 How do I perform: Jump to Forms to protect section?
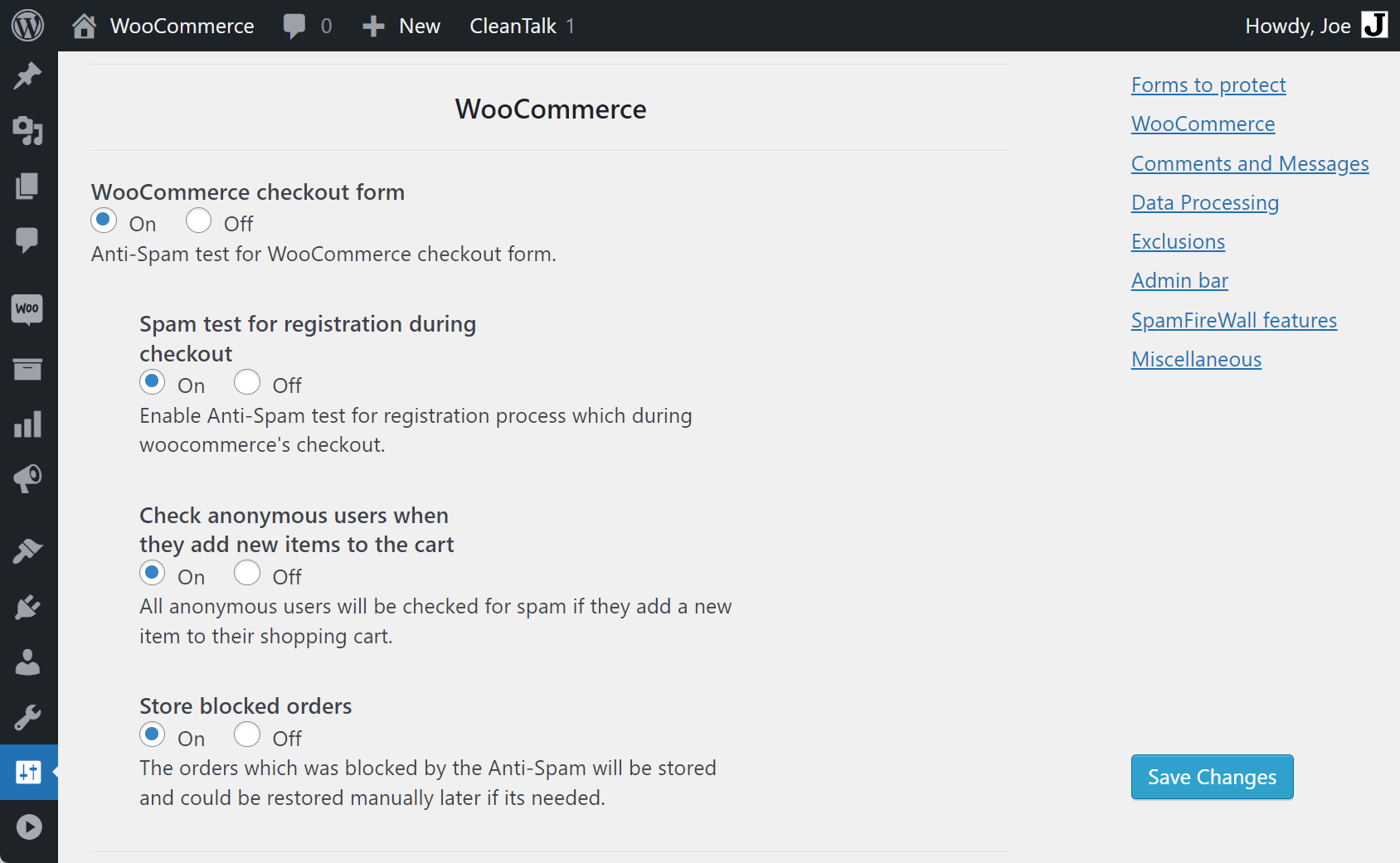click(x=1208, y=85)
